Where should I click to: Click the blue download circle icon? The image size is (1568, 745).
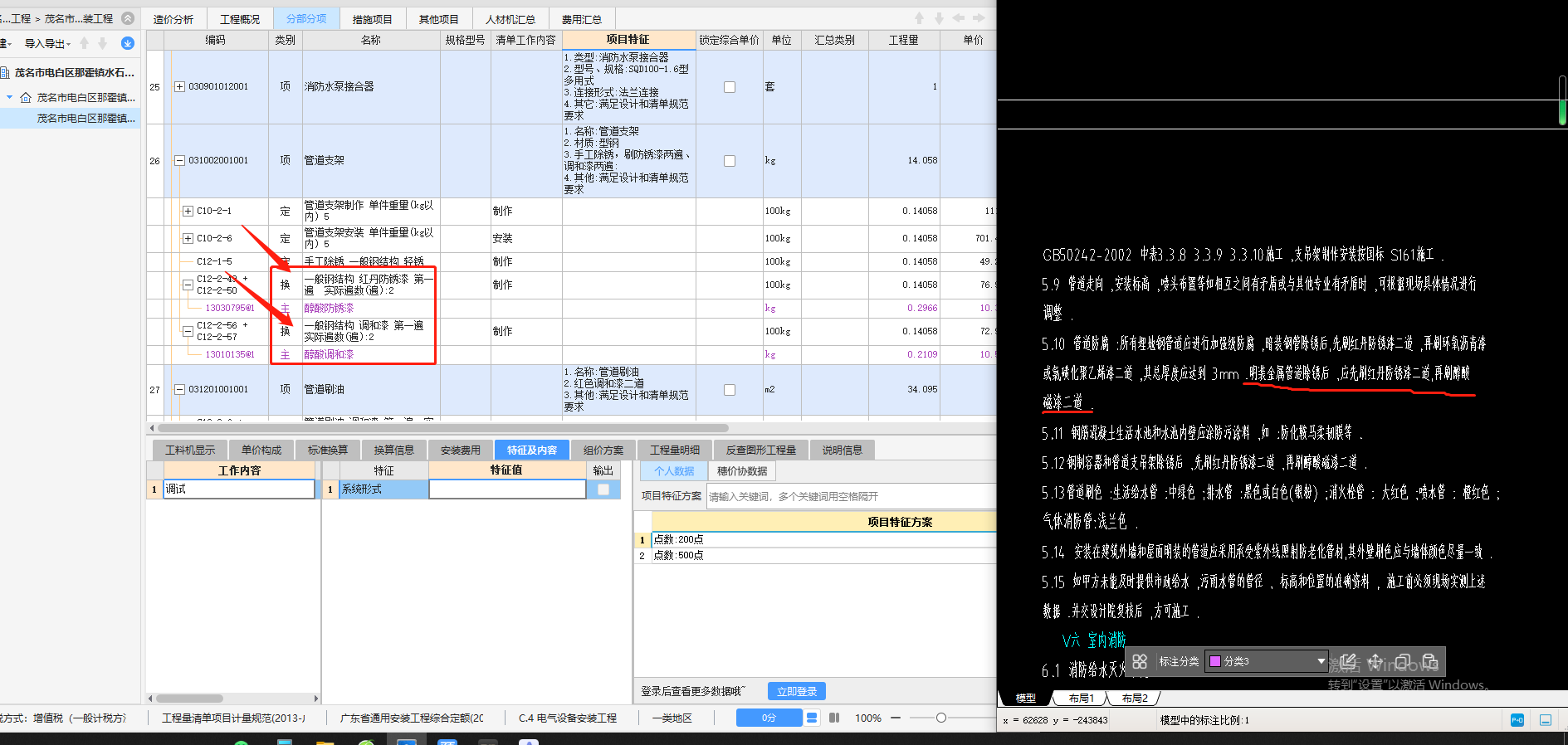pos(128,43)
